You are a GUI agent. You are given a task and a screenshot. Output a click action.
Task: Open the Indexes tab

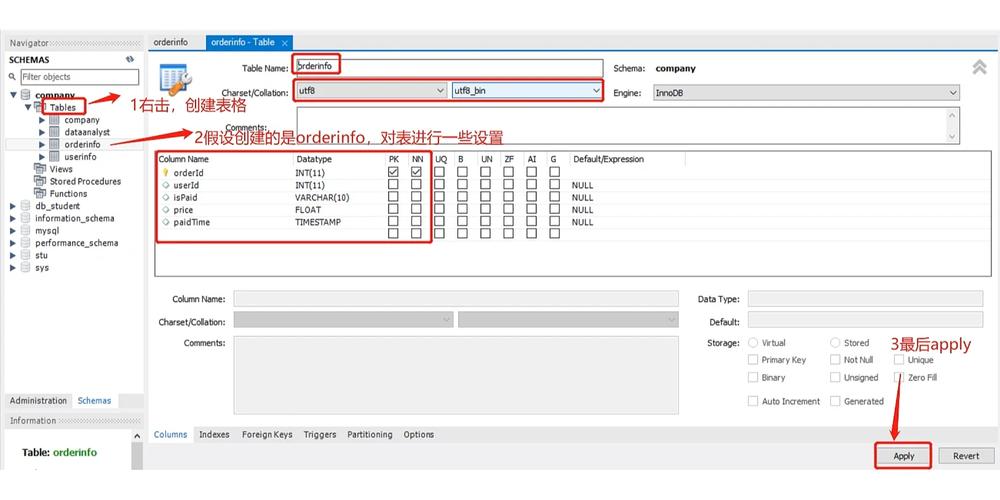pyautogui.click(x=214, y=435)
